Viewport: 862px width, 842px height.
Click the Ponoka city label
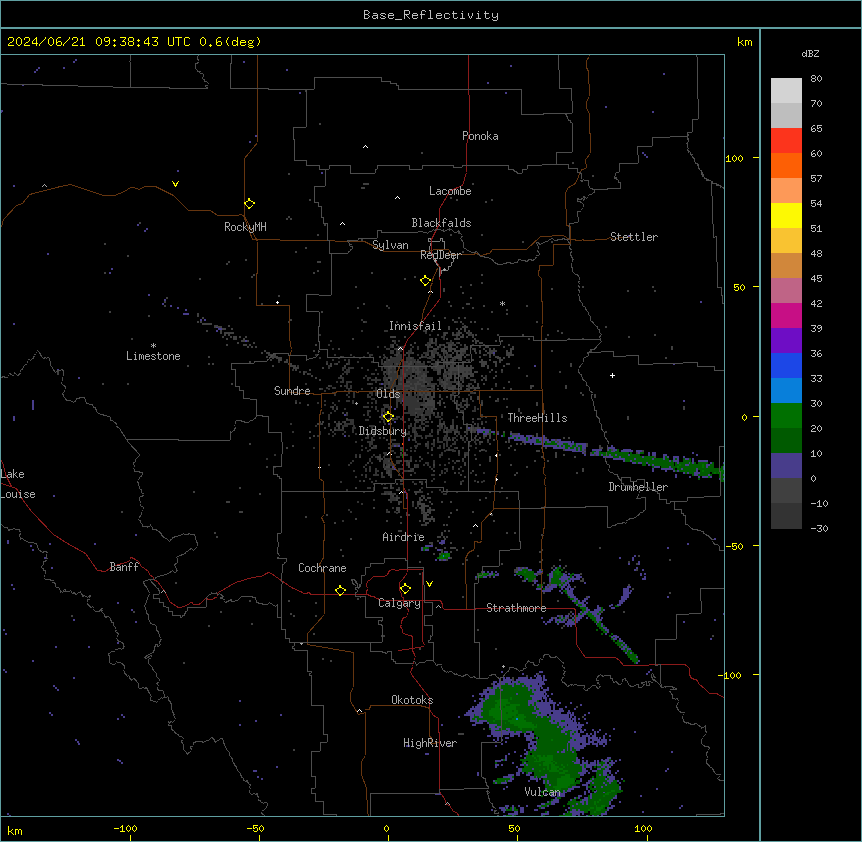click(x=480, y=136)
